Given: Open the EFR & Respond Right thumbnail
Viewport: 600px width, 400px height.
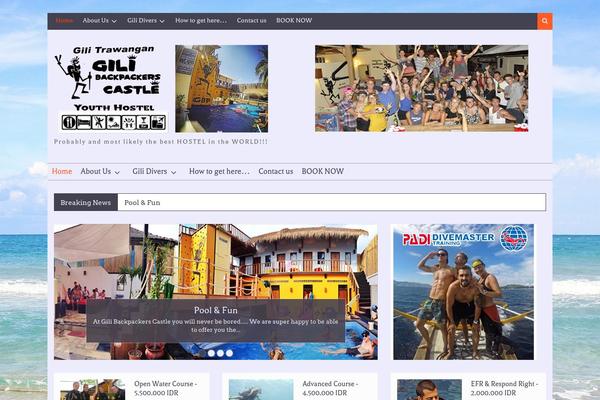Looking at the screenshot, I should pyautogui.click(x=429, y=390).
